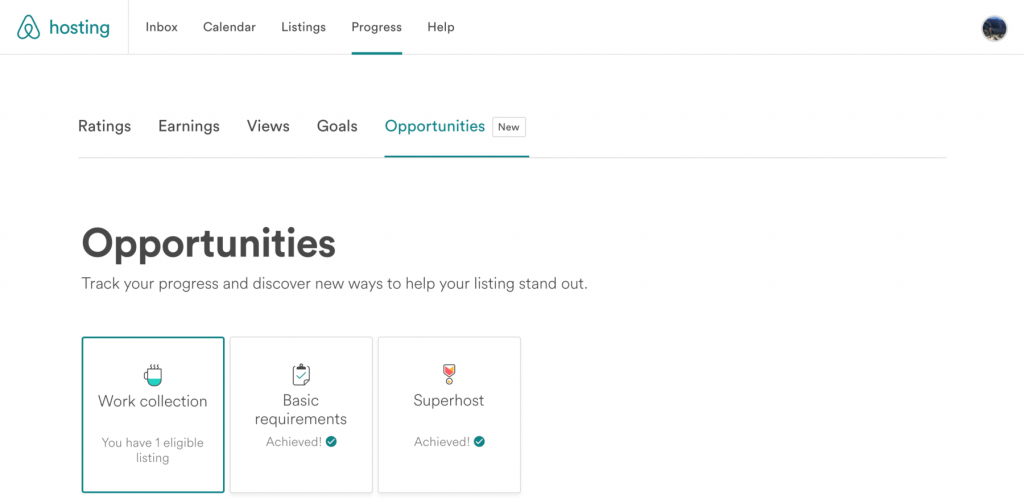Go to the Calendar page

(x=229, y=27)
